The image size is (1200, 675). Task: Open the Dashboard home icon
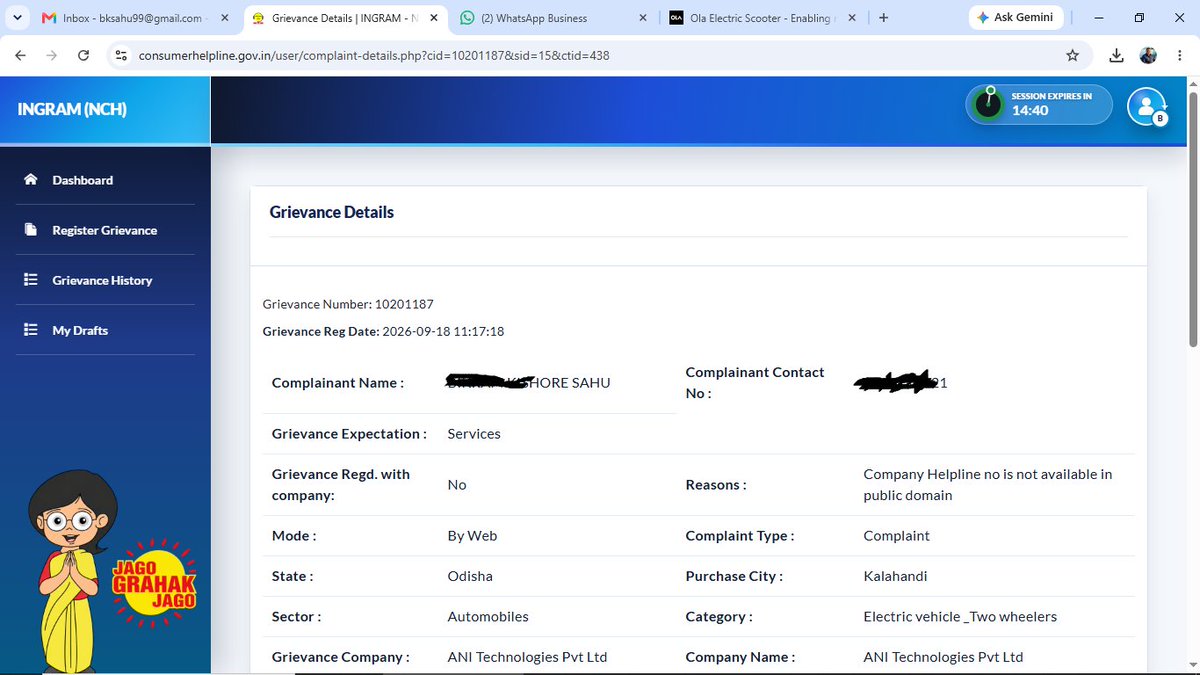pyautogui.click(x=30, y=180)
